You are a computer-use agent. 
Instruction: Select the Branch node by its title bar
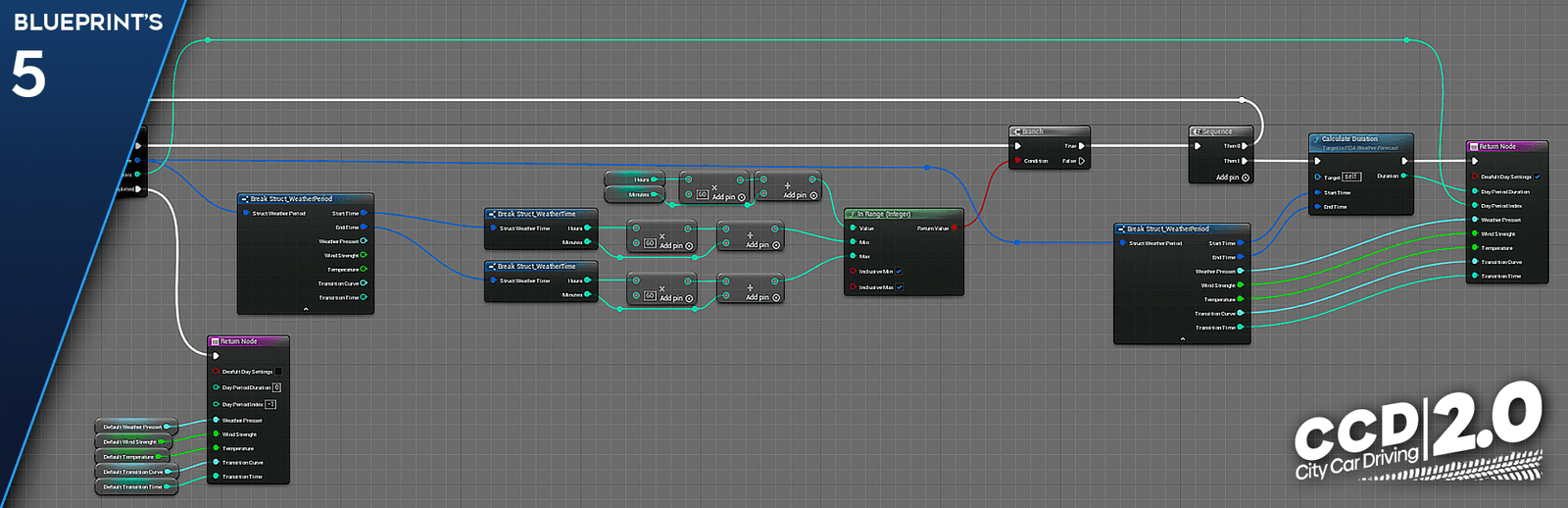(x=1050, y=131)
